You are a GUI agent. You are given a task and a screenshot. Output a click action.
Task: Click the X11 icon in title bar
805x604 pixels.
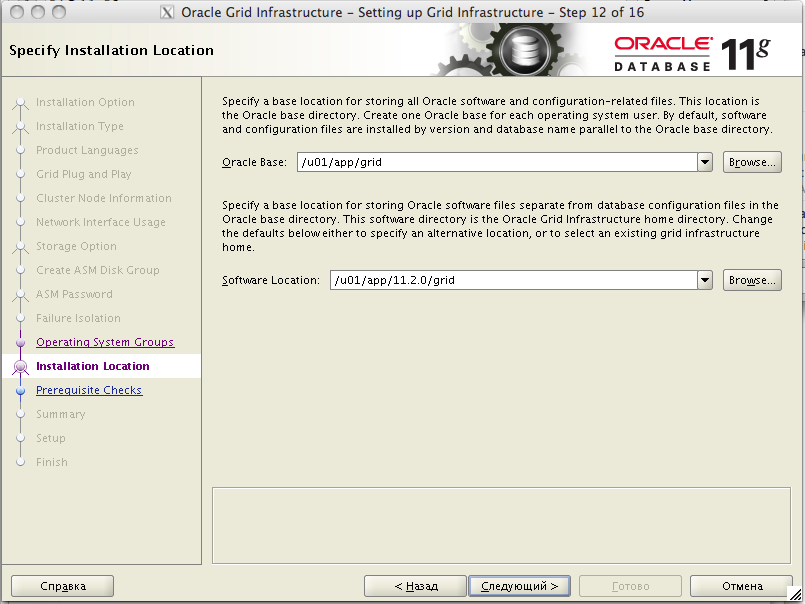pos(167,13)
